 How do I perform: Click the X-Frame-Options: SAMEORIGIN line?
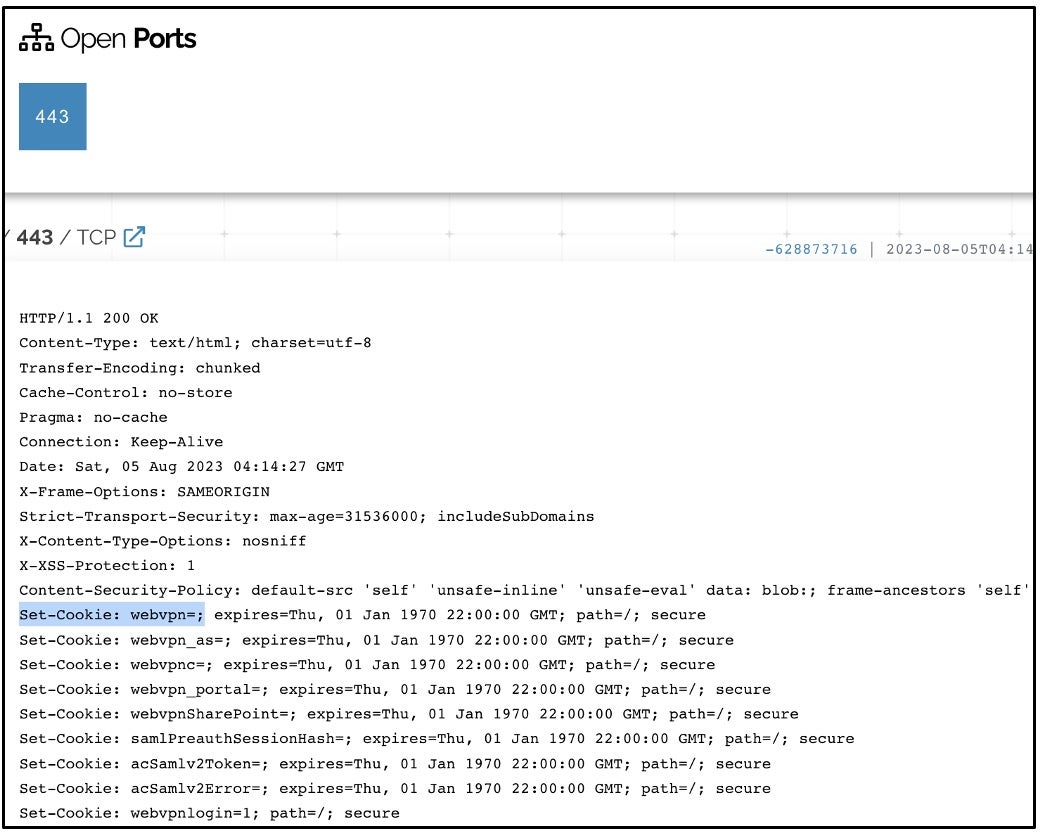coord(144,491)
